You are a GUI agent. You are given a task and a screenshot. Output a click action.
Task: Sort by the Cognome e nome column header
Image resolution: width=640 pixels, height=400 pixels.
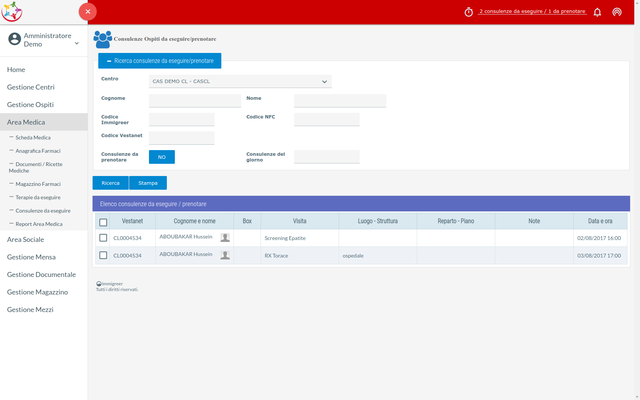(x=194, y=221)
